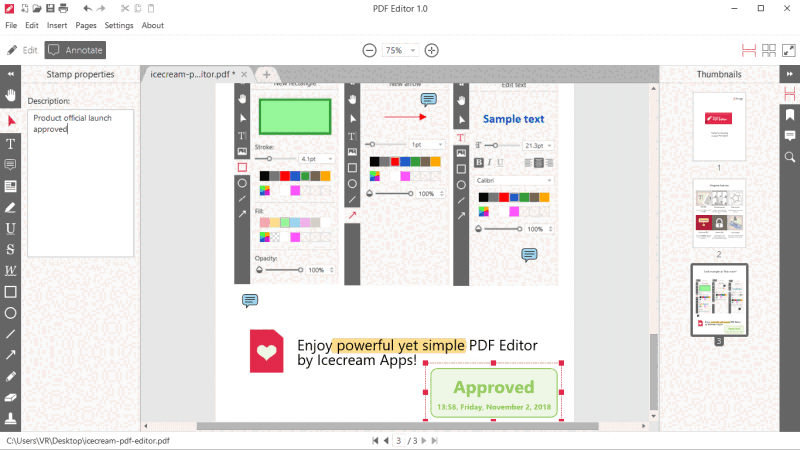The image size is (800, 450).
Task: Open the Search magnifier on right sidebar
Action: 790,157
